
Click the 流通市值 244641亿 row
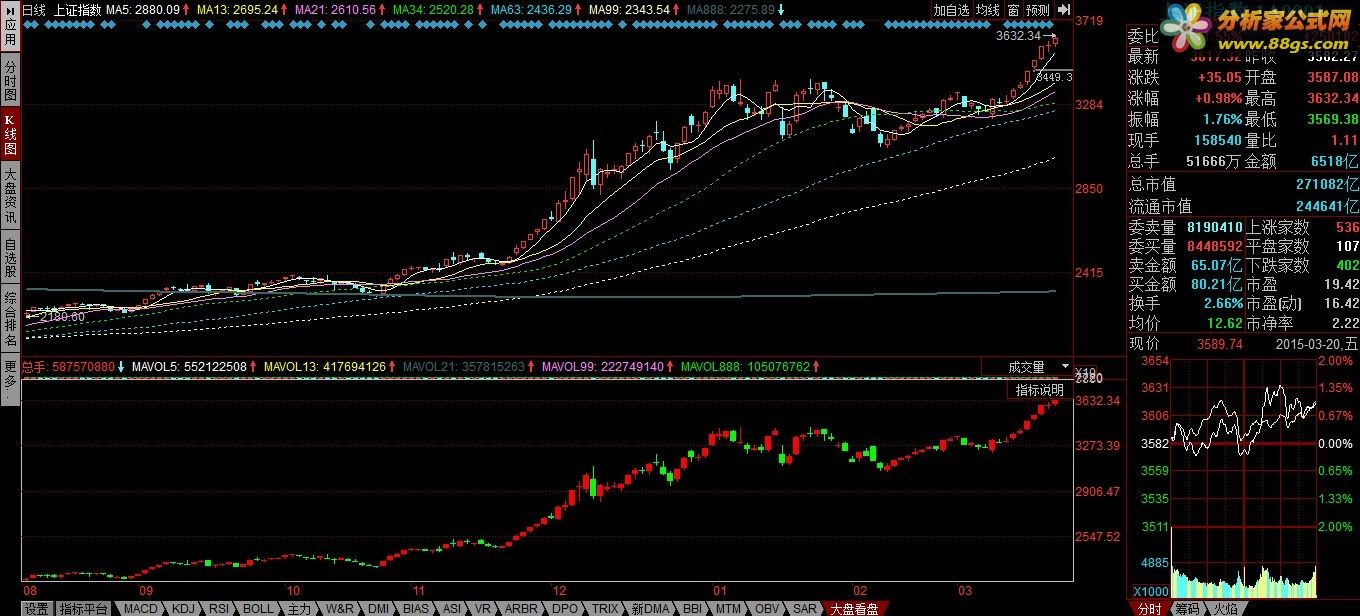click(x=1243, y=206)
